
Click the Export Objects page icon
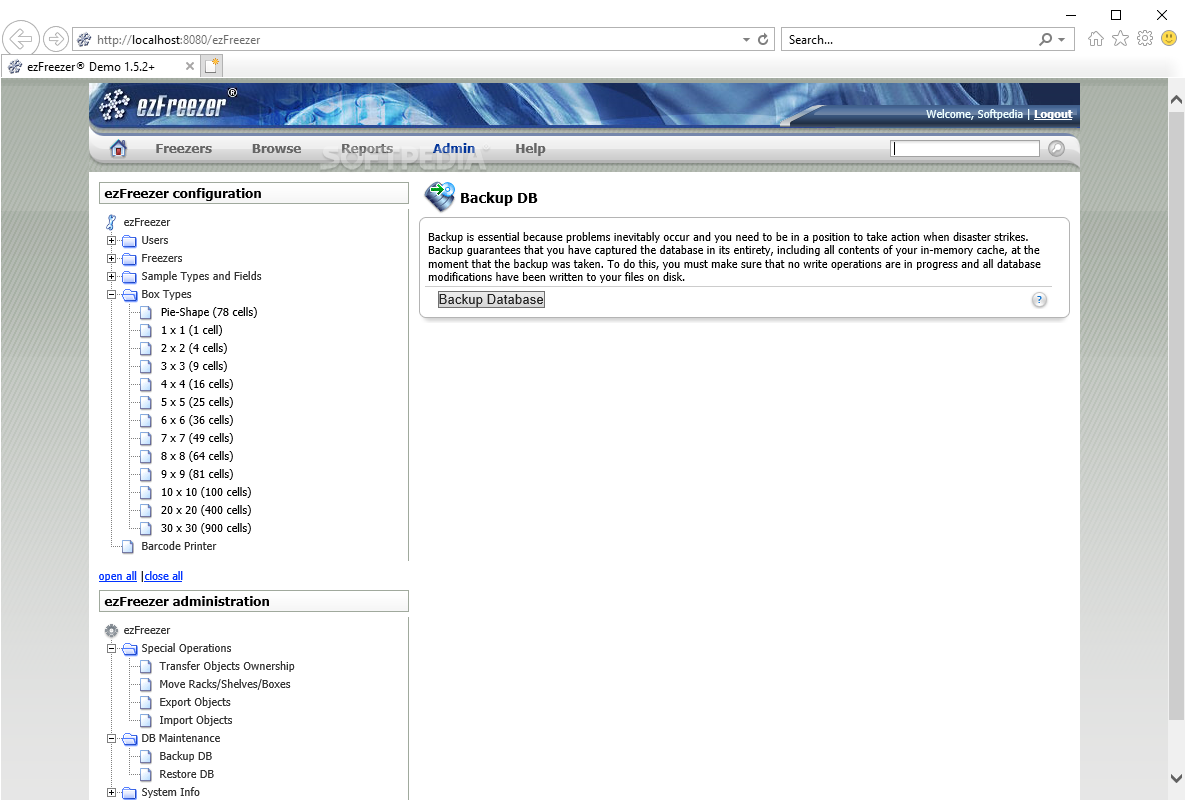coord(146,703)
